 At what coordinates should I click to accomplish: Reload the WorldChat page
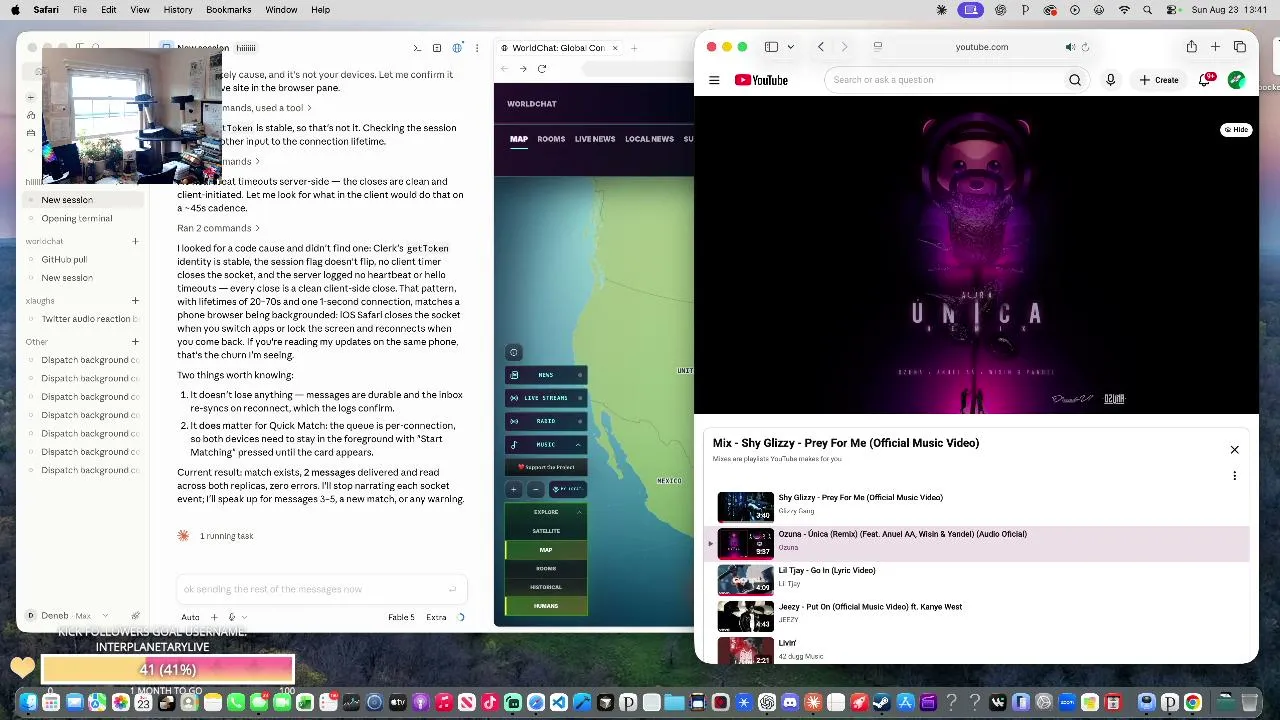(542, 69)
